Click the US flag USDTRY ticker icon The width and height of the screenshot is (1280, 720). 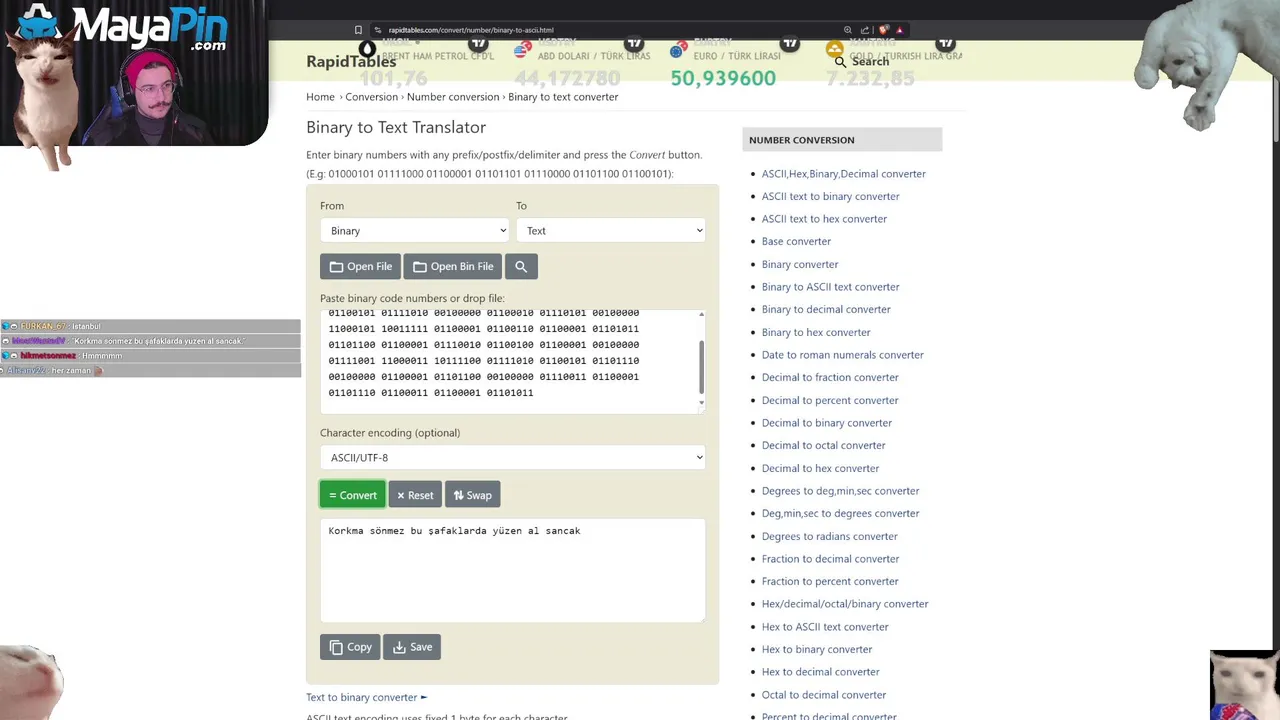coord(522,50)
